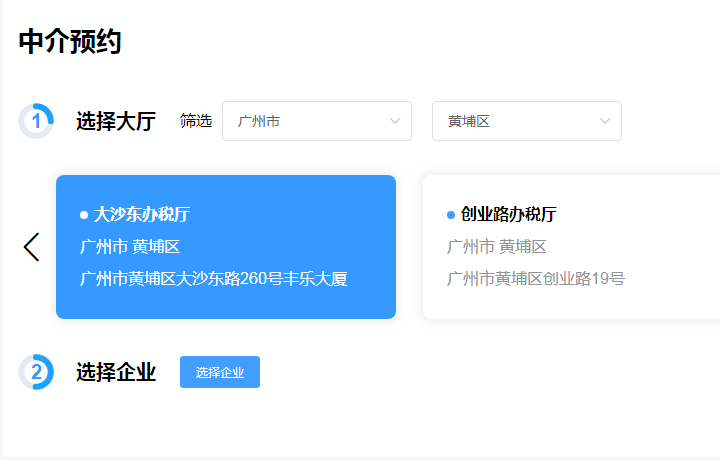Open the 广州市 city filter dropdown
The width and height of the screenshot is (720, 460).
[317, 121]
